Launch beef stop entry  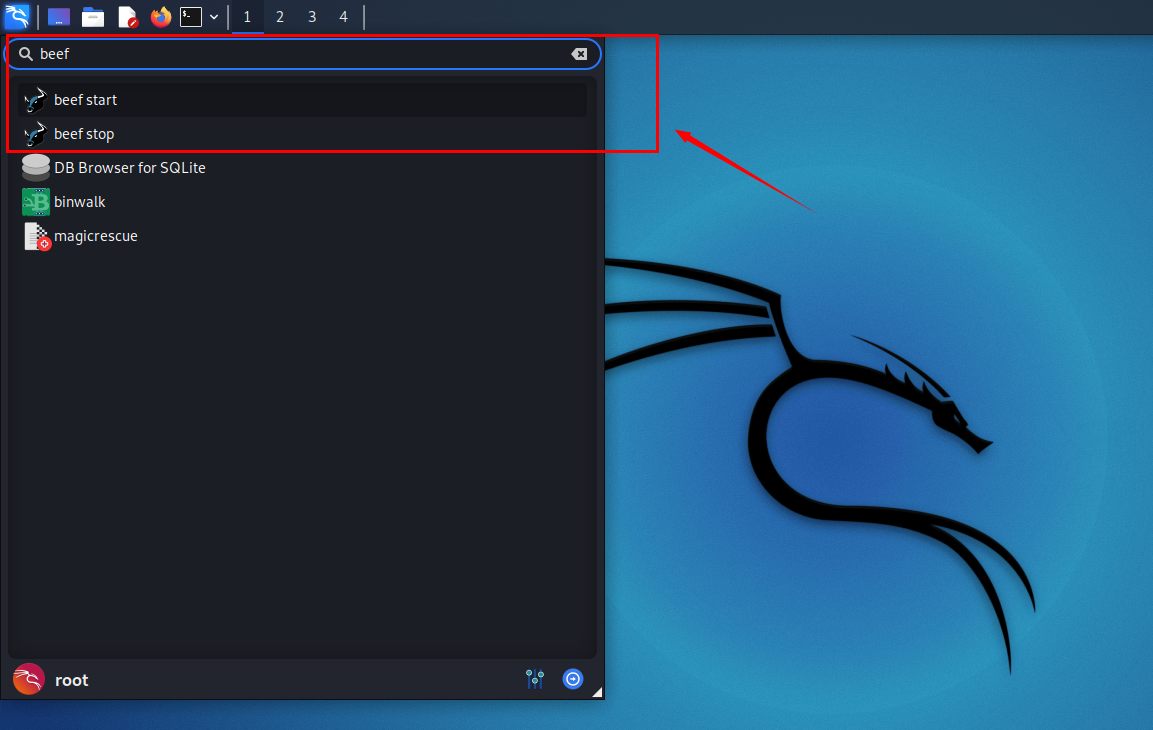tap(303, 134)
